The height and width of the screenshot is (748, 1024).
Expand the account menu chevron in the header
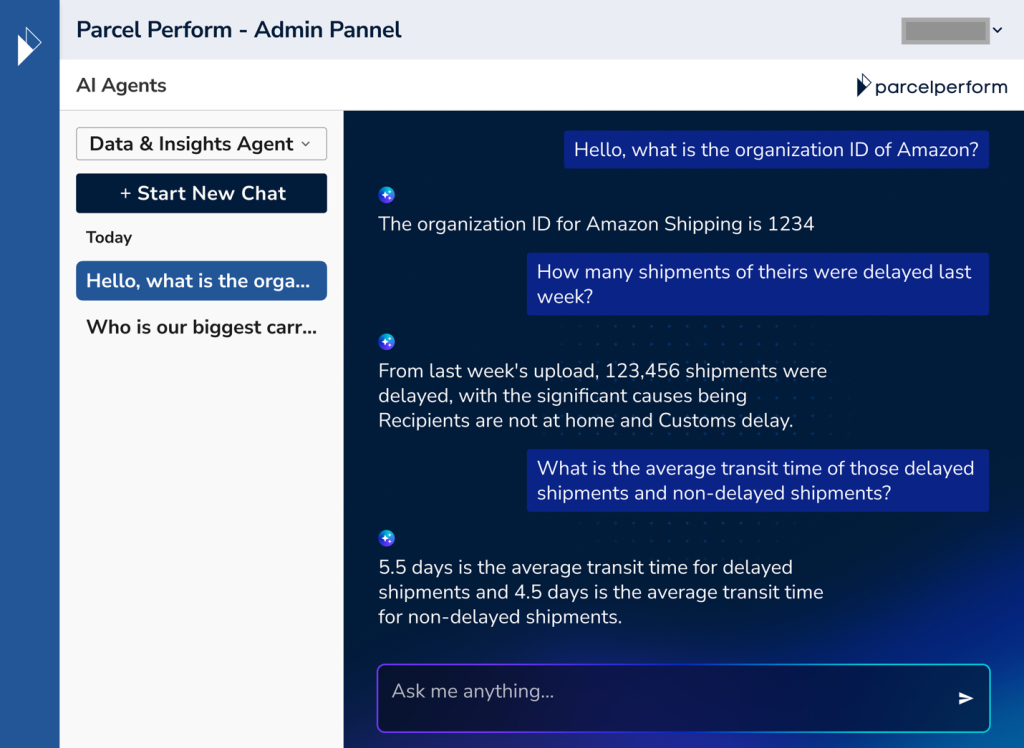(x=997, y=30)
